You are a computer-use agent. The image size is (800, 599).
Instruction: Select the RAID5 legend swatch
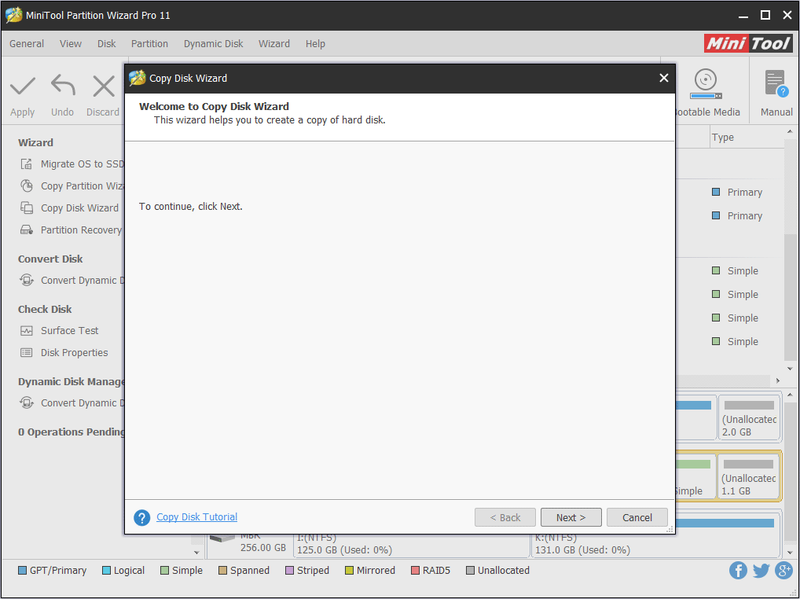pyautogui.click(x=415, y=570)
